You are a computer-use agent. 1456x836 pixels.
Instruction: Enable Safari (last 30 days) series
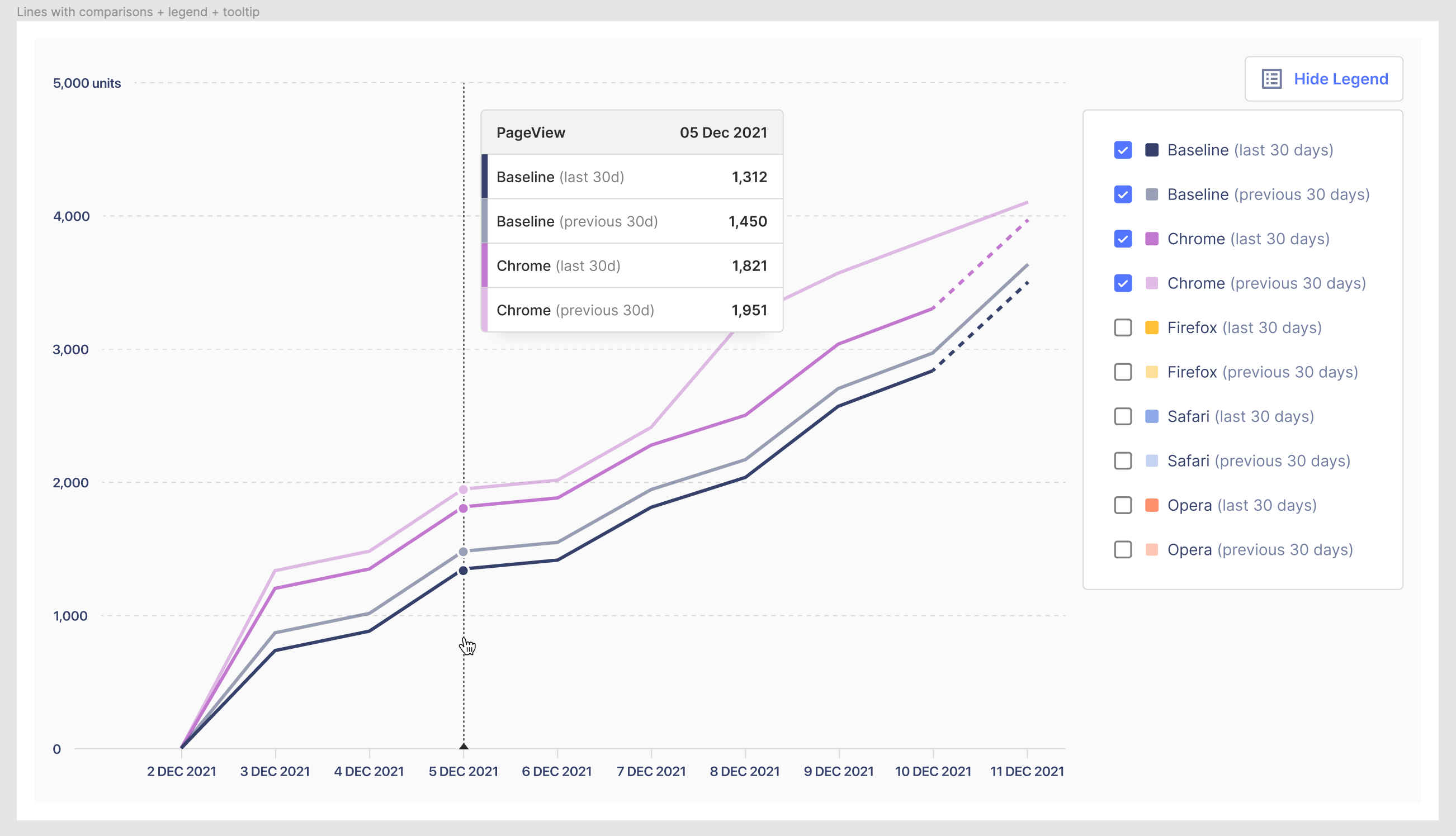tap(1122, 417)
